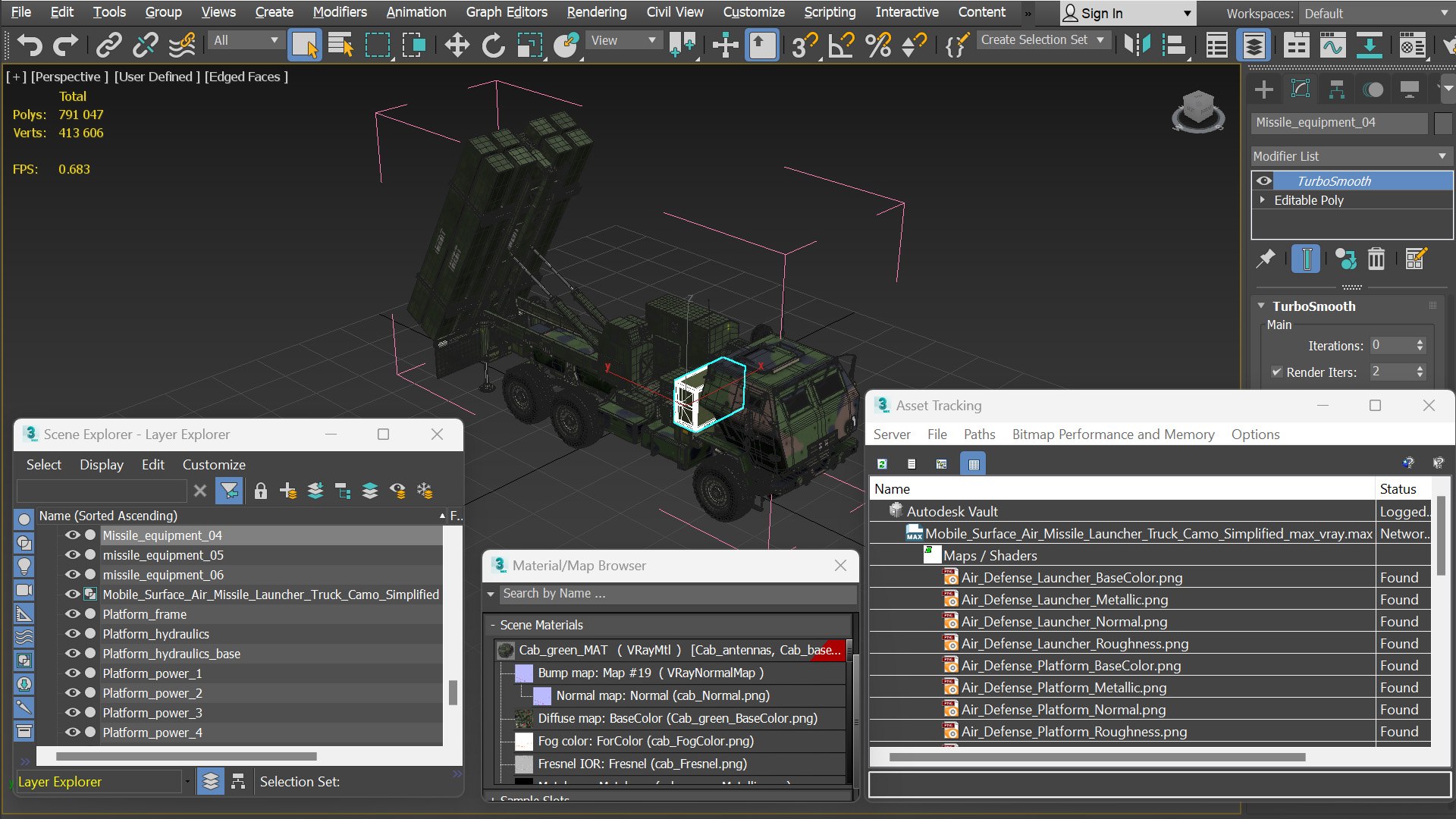Uncheck Render Iters checkbox
This screenshot has width=1456, height=819.
[1277, 372]
